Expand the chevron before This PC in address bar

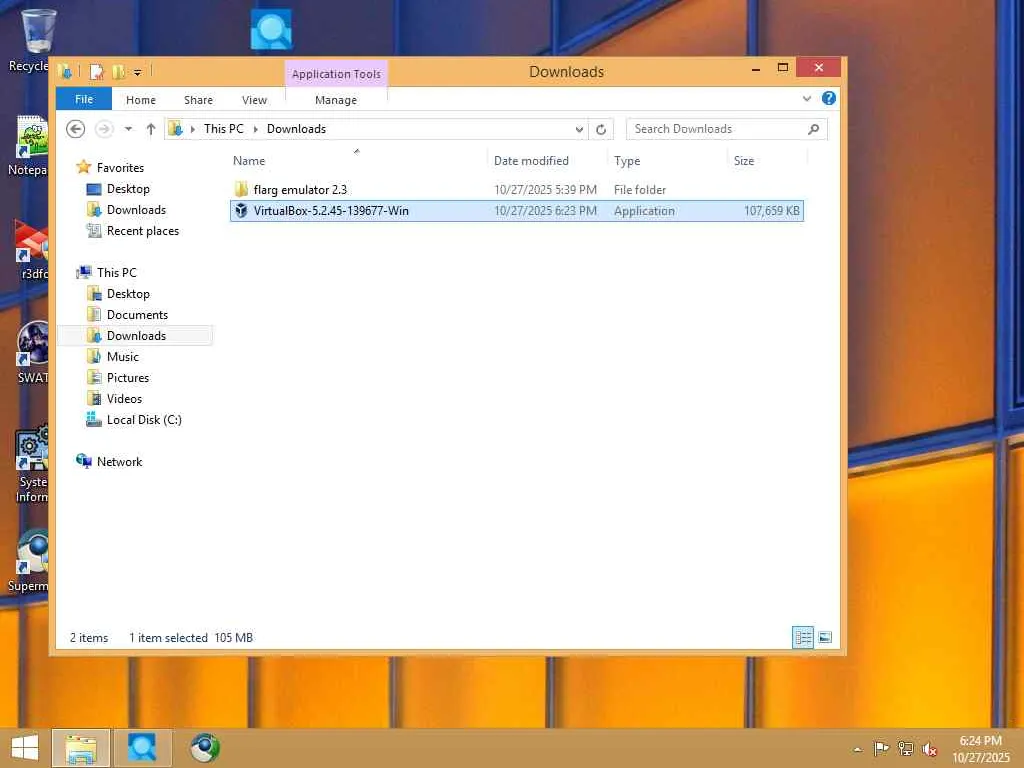point(193,129)
